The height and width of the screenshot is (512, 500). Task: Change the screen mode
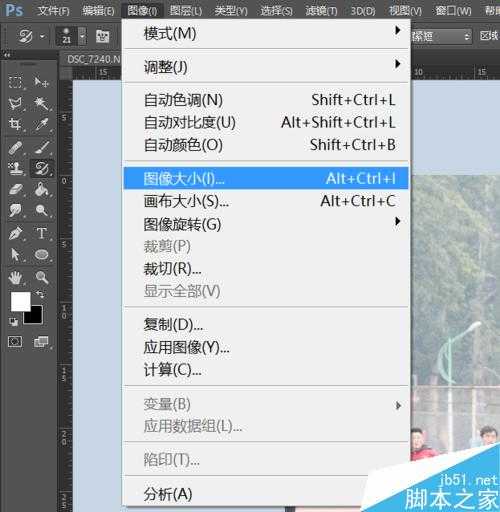point(41,342)
